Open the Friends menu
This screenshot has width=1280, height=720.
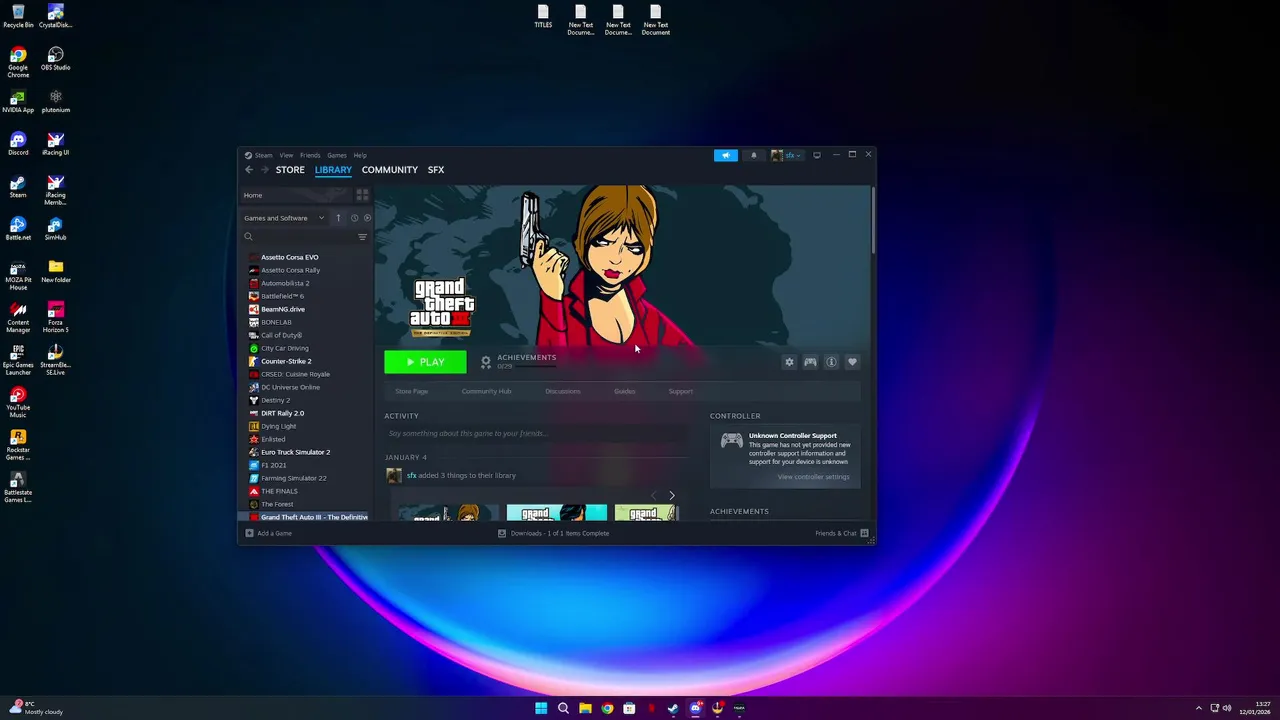(x=310, y=155)
